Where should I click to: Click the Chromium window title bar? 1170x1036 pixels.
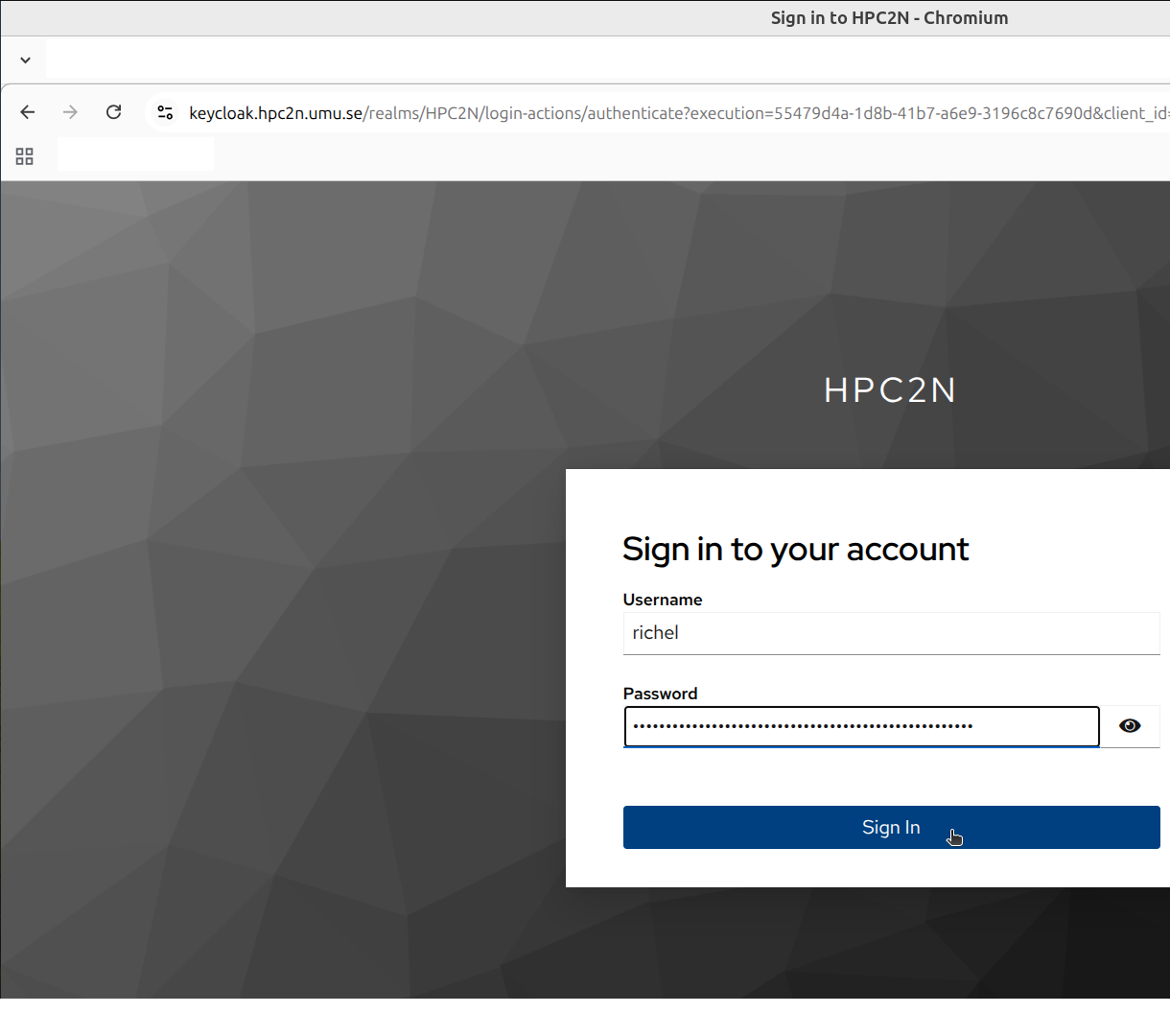888,17
